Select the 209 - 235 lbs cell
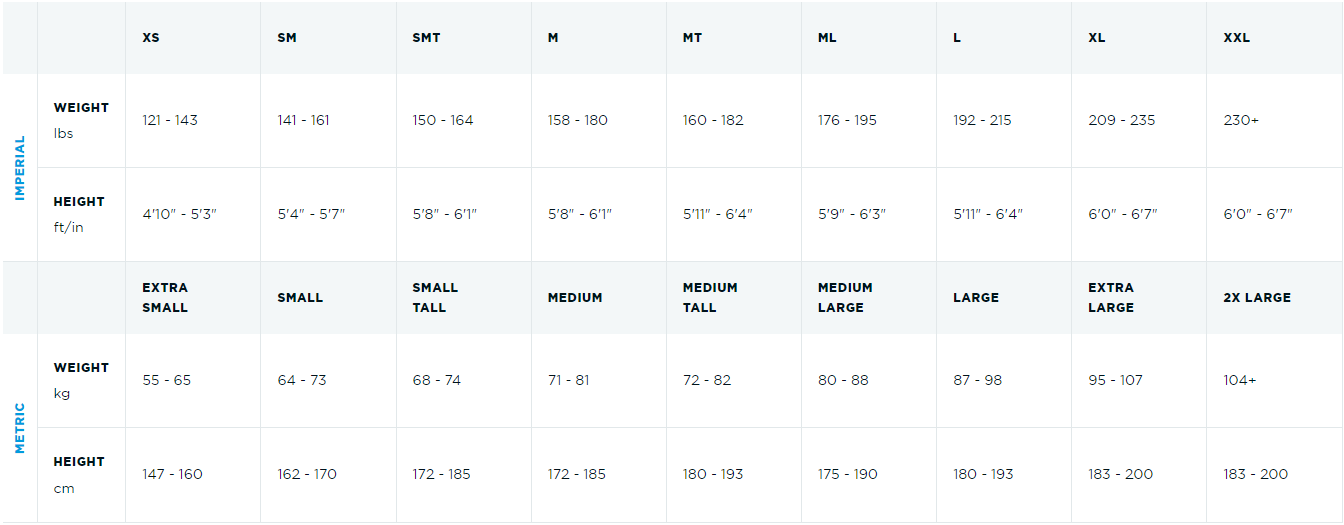 click(x=1122, y=120)
